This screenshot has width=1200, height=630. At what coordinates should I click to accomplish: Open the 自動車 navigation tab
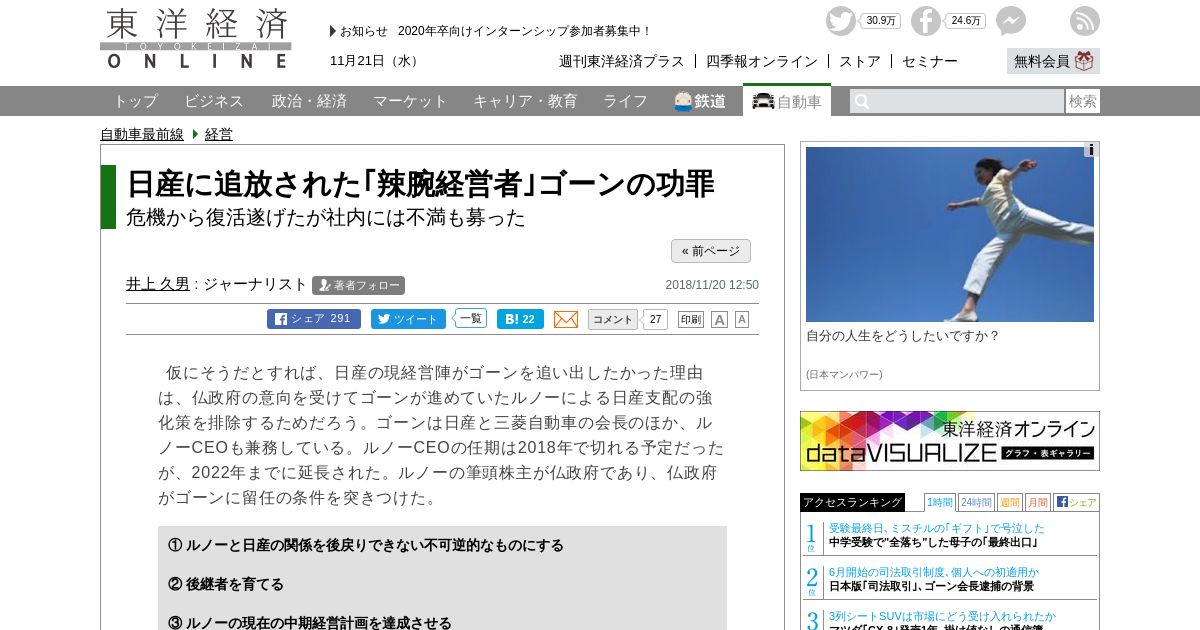coord(787,101)
